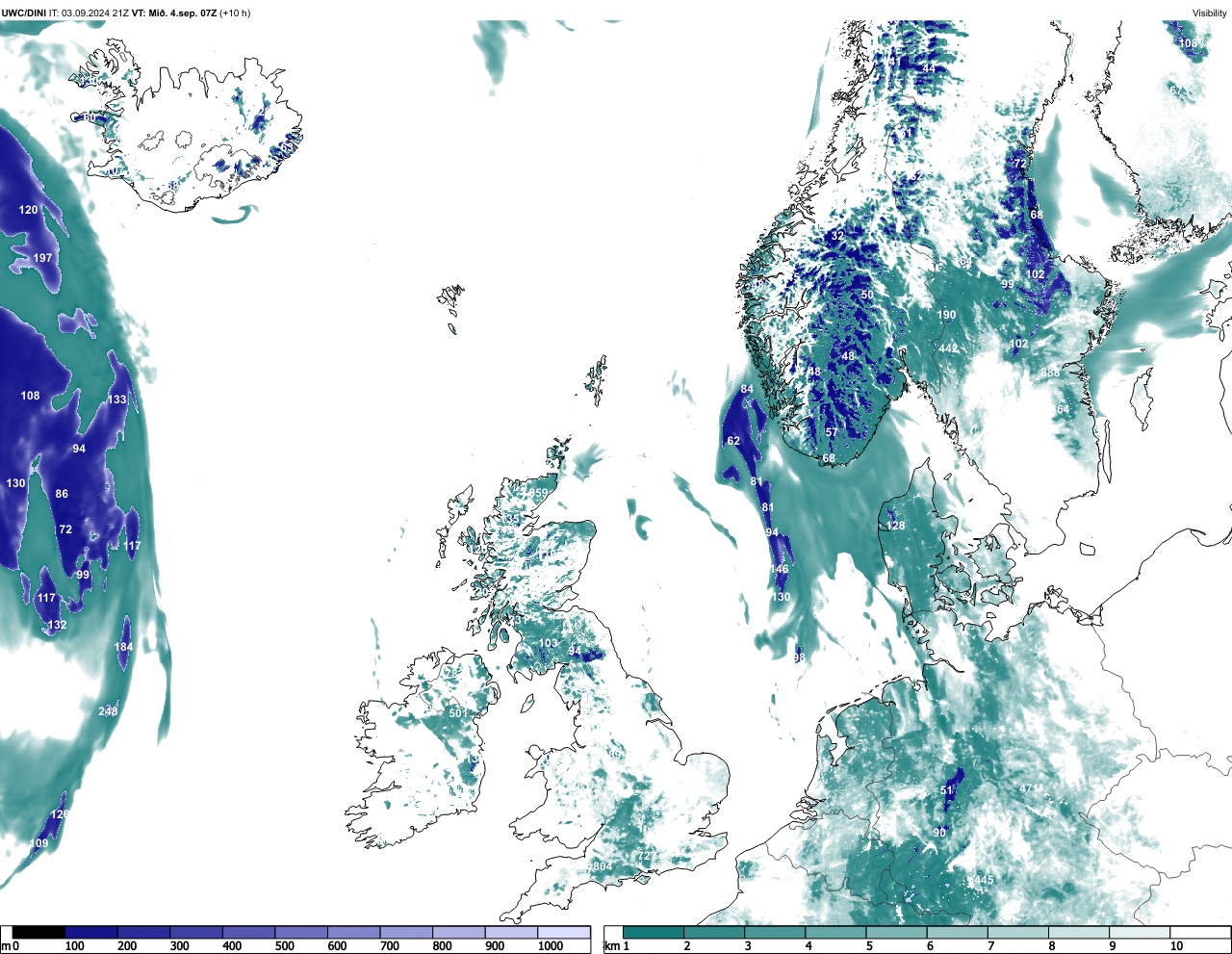Click the map value 146 in North Sea
The width and height of the screenshot is (1232, 954).
pyautogui.click(x=779, y=569)
